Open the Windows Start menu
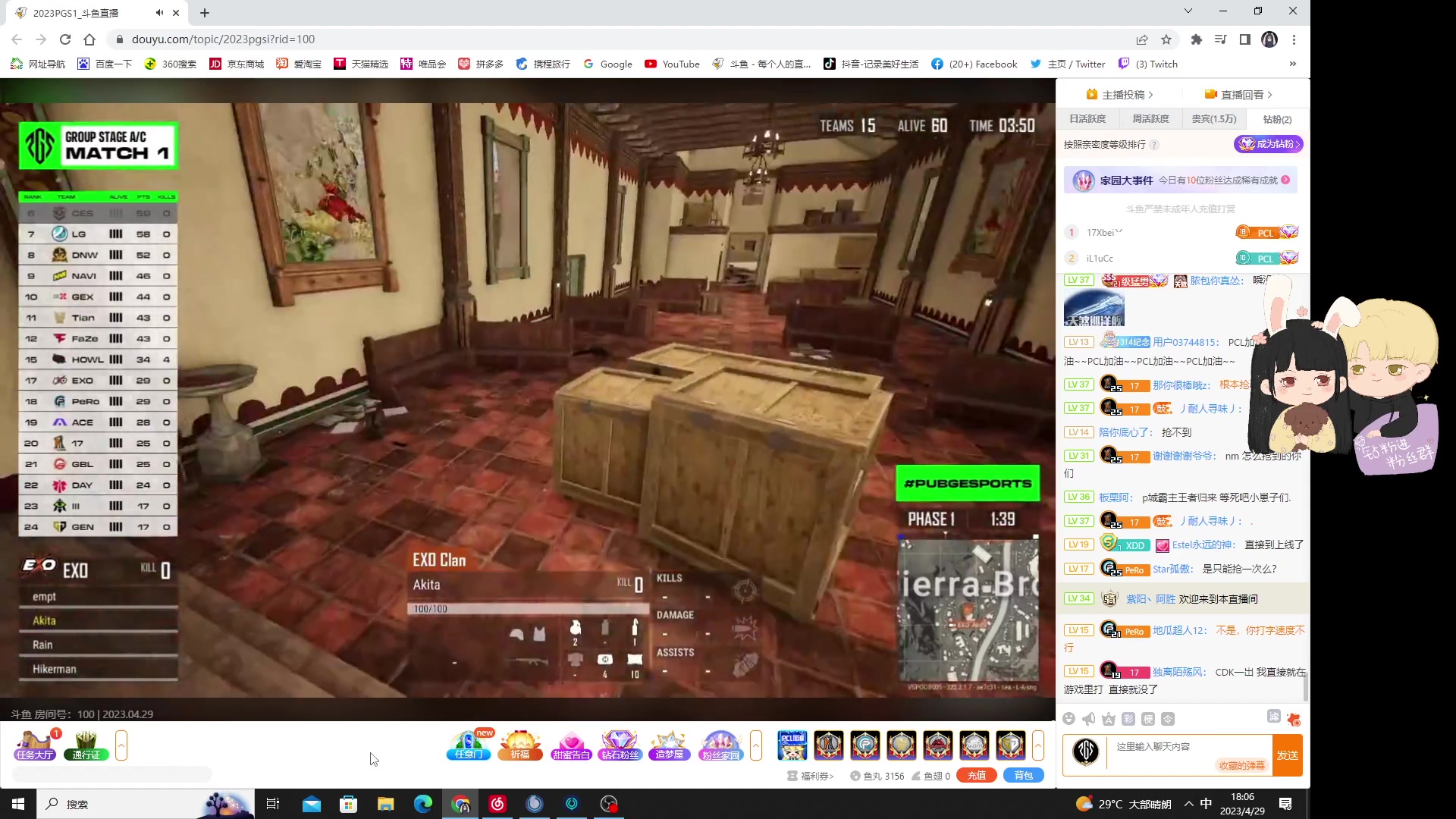 (18, 804)
